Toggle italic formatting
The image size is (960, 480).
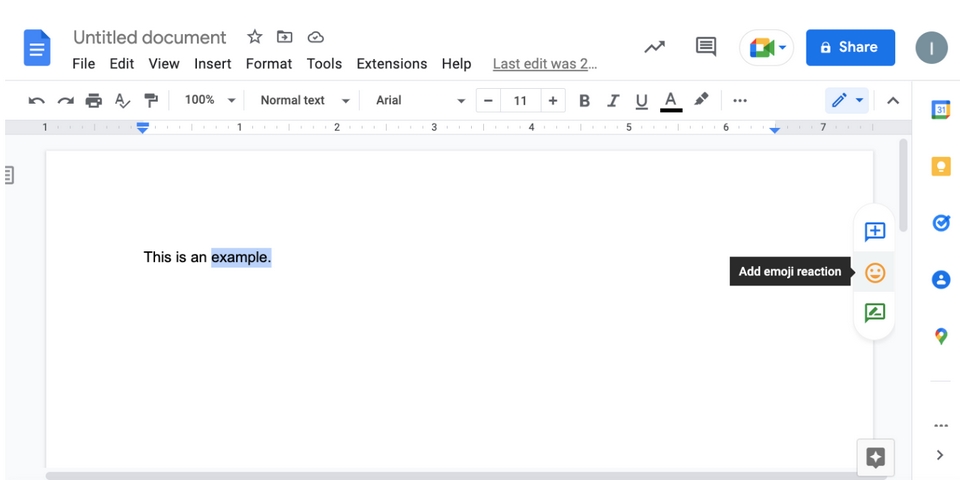click(613, 100)
